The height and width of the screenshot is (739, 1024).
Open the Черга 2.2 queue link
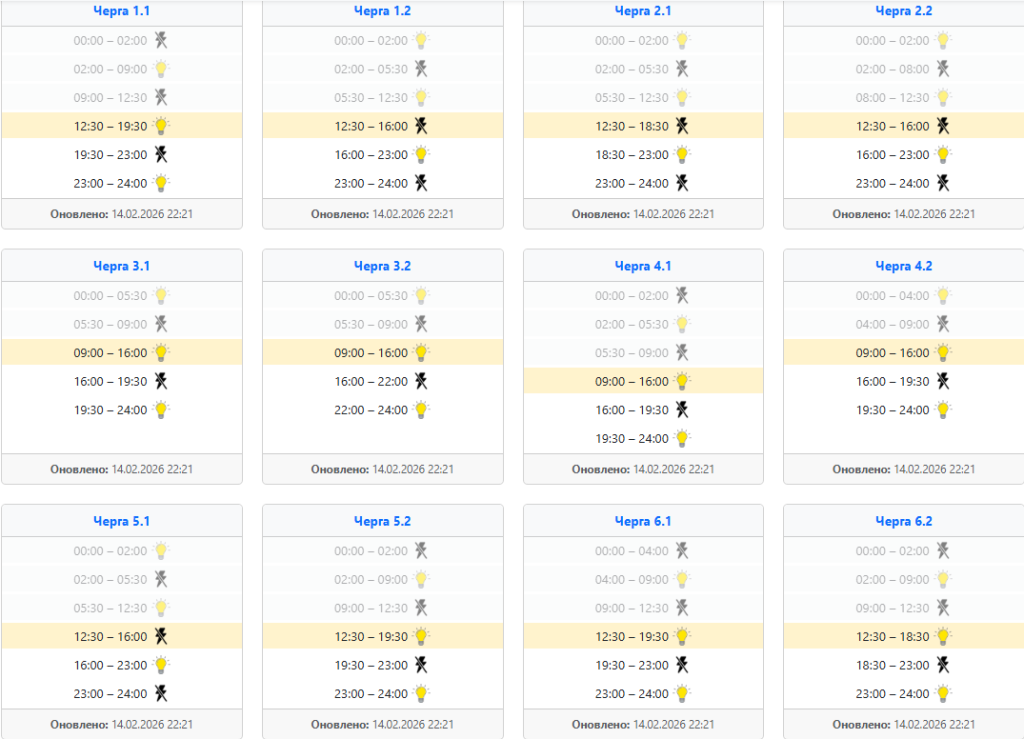(904, 11)
